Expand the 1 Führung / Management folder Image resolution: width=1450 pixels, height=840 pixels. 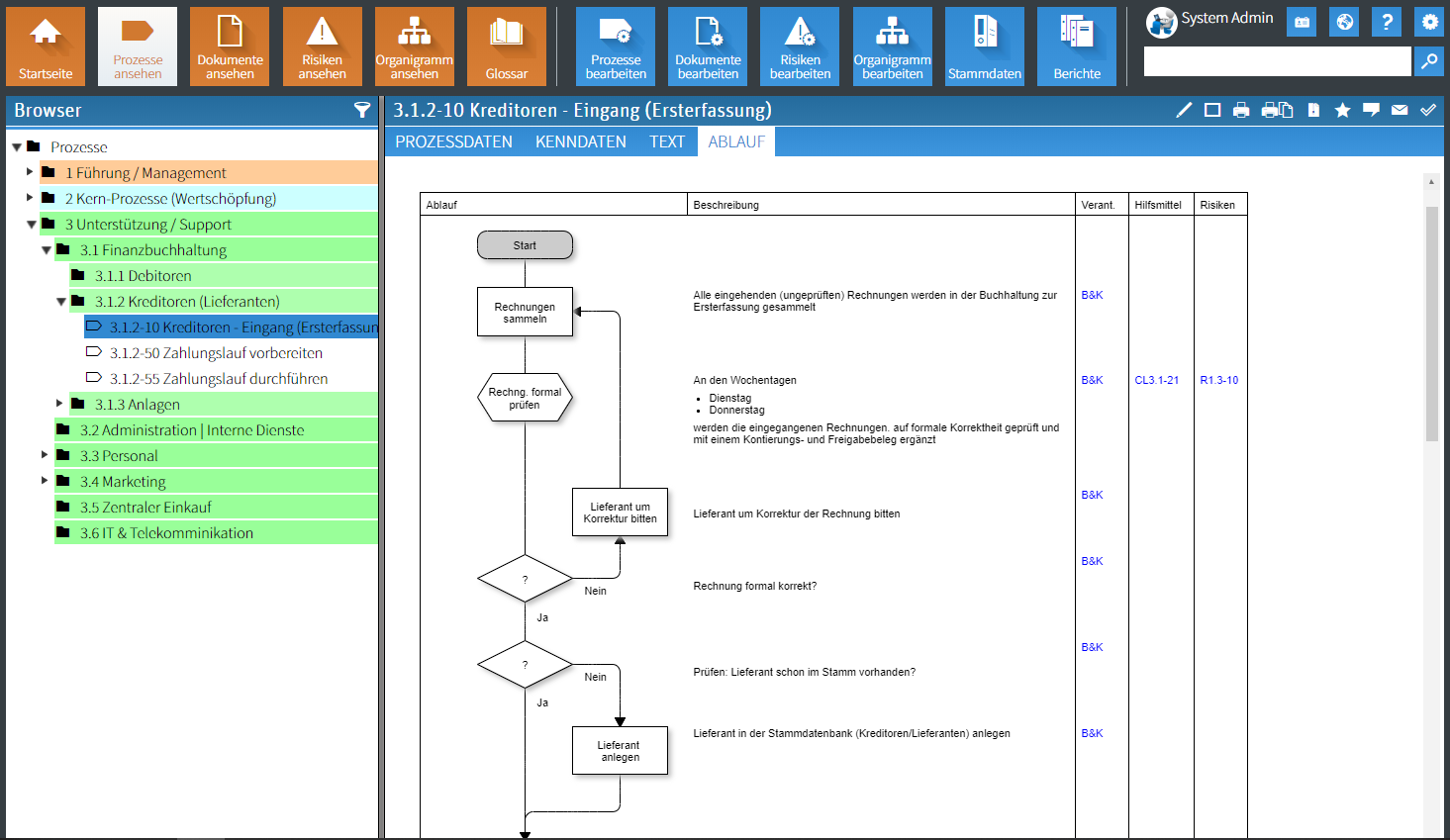27,172
